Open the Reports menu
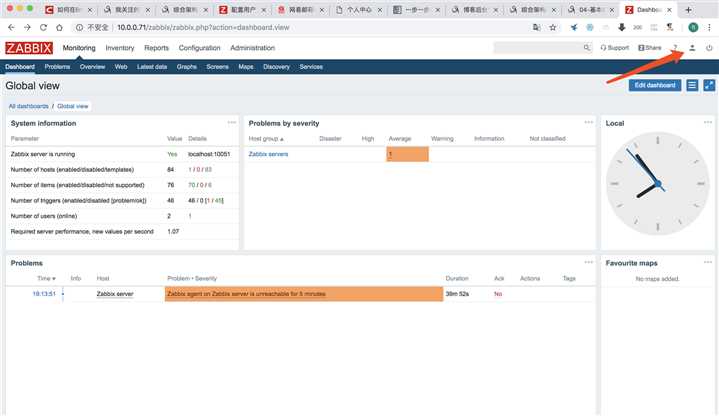Image resolution: width=719 pixels, height=416 pixels. [x=156, y=48]
